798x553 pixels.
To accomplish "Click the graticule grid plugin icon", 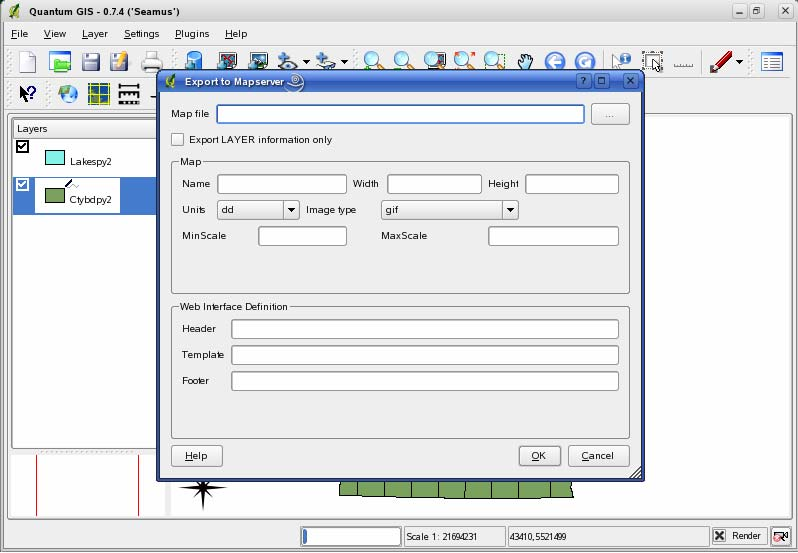I will pos(99,94).
